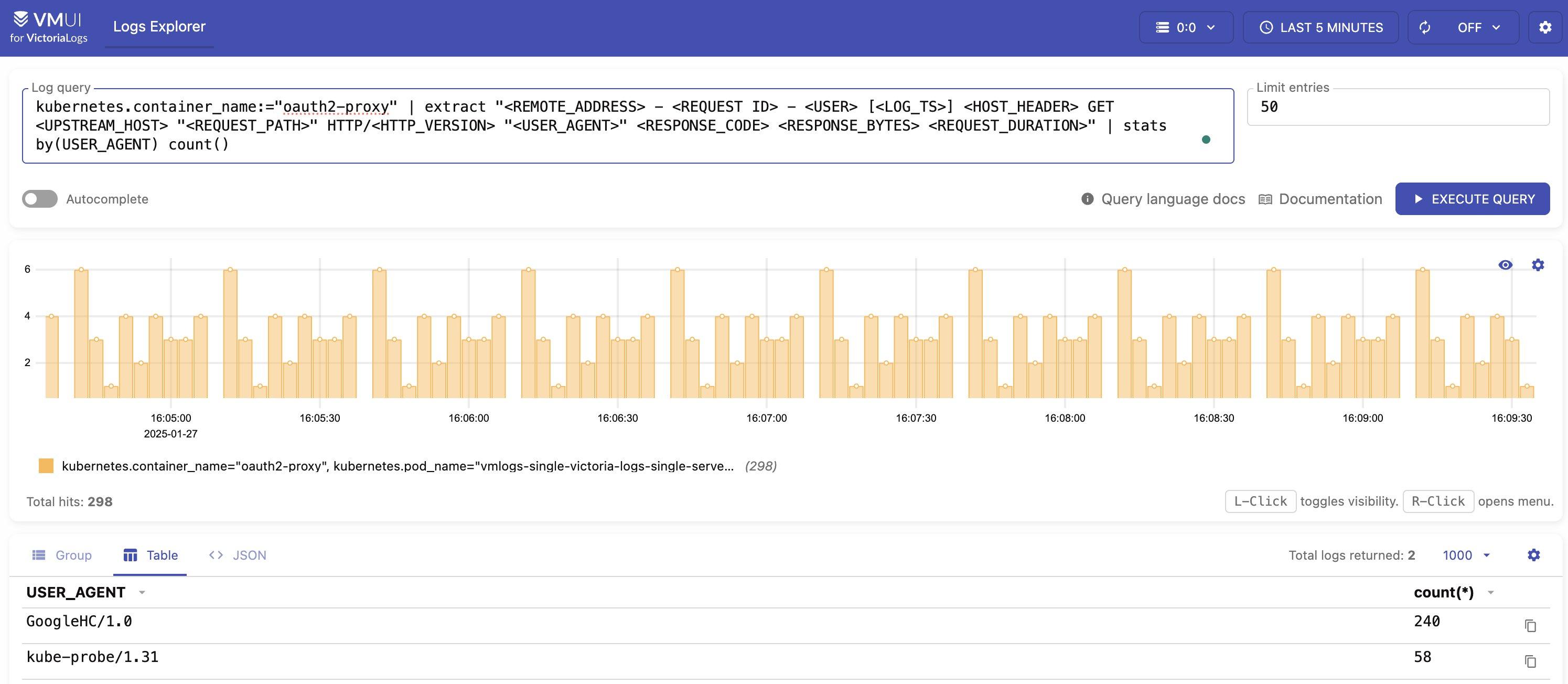Toggle the chart visibility eye icon
This screenshot has height=684, width=1568.
pos(1505,265)
